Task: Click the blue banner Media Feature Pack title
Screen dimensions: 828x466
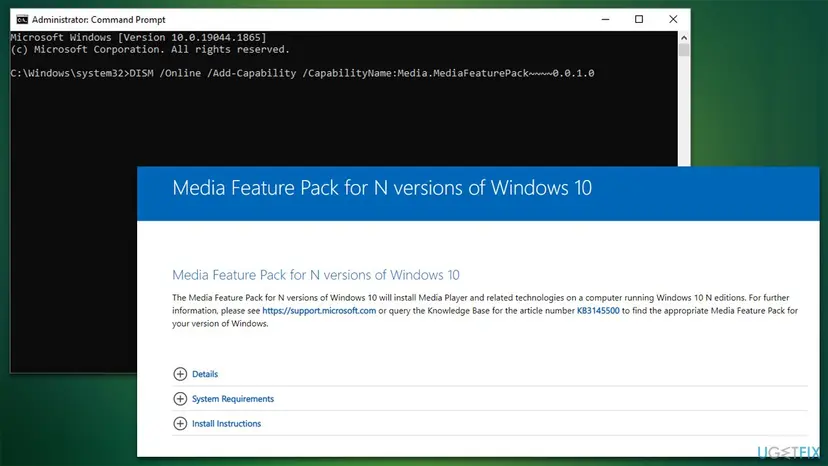Action: point(382,188)
